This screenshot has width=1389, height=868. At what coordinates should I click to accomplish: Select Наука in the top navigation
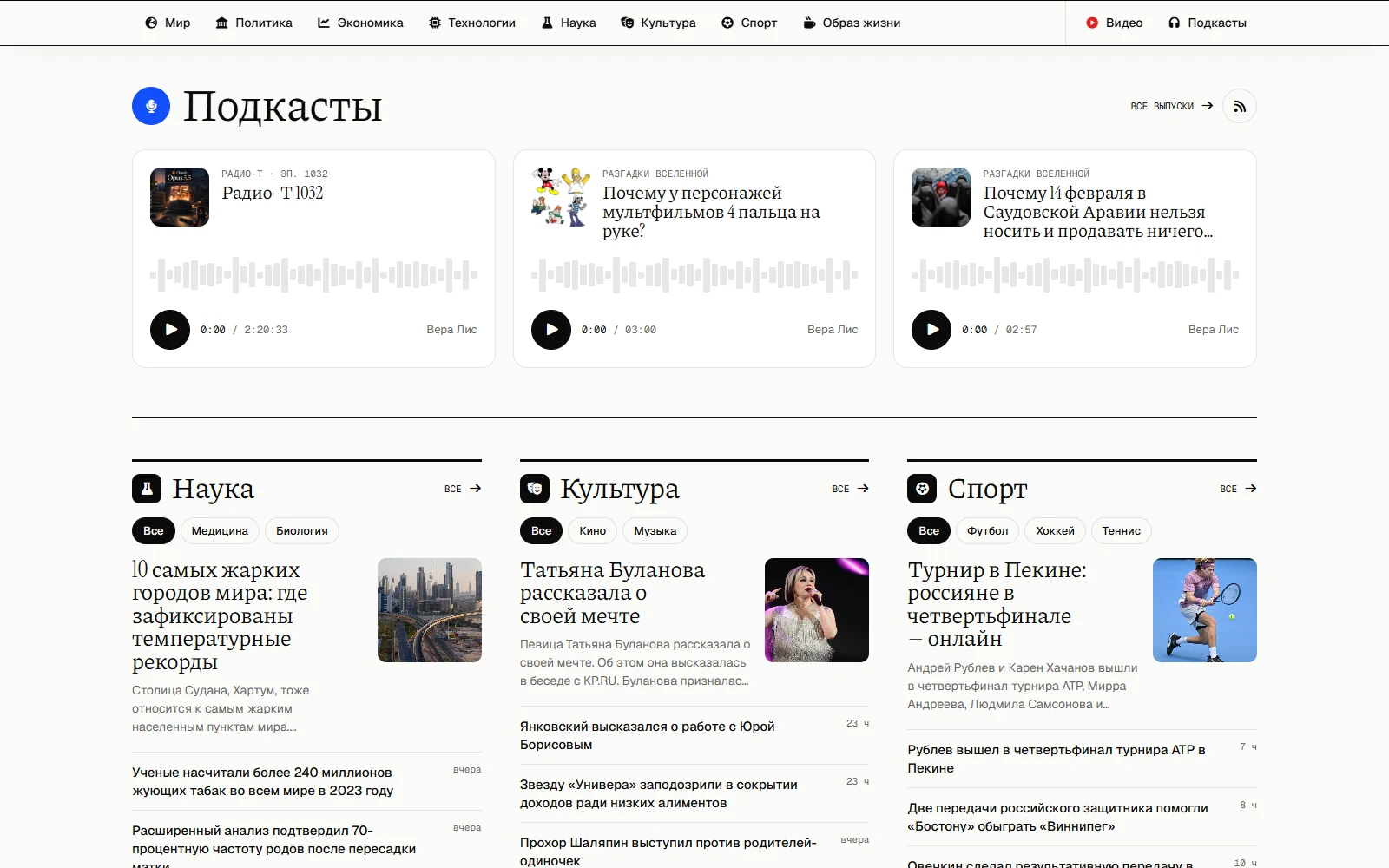[x=569, y=23]
